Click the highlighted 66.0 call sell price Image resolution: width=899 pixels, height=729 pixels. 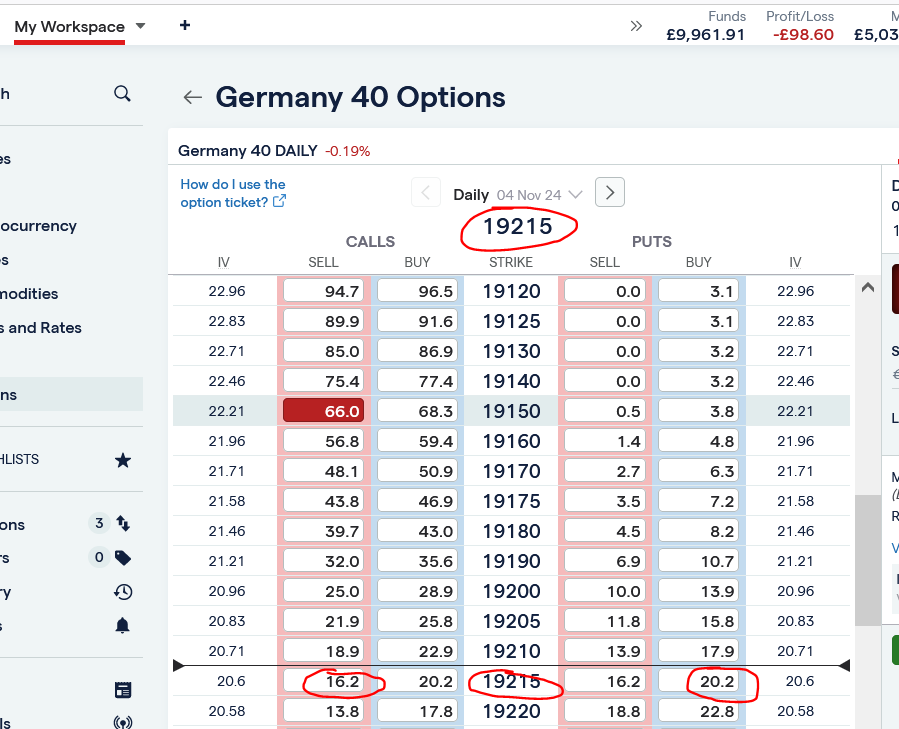(323, 411)
